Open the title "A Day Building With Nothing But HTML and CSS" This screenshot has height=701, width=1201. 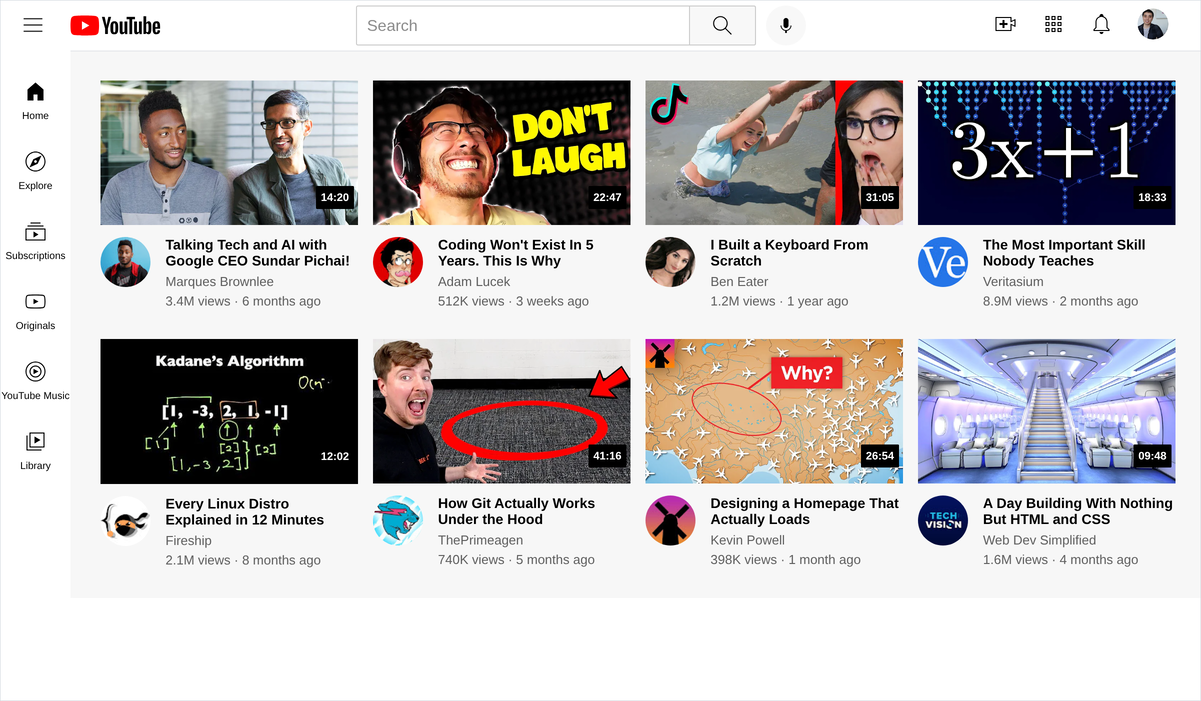1078,512
